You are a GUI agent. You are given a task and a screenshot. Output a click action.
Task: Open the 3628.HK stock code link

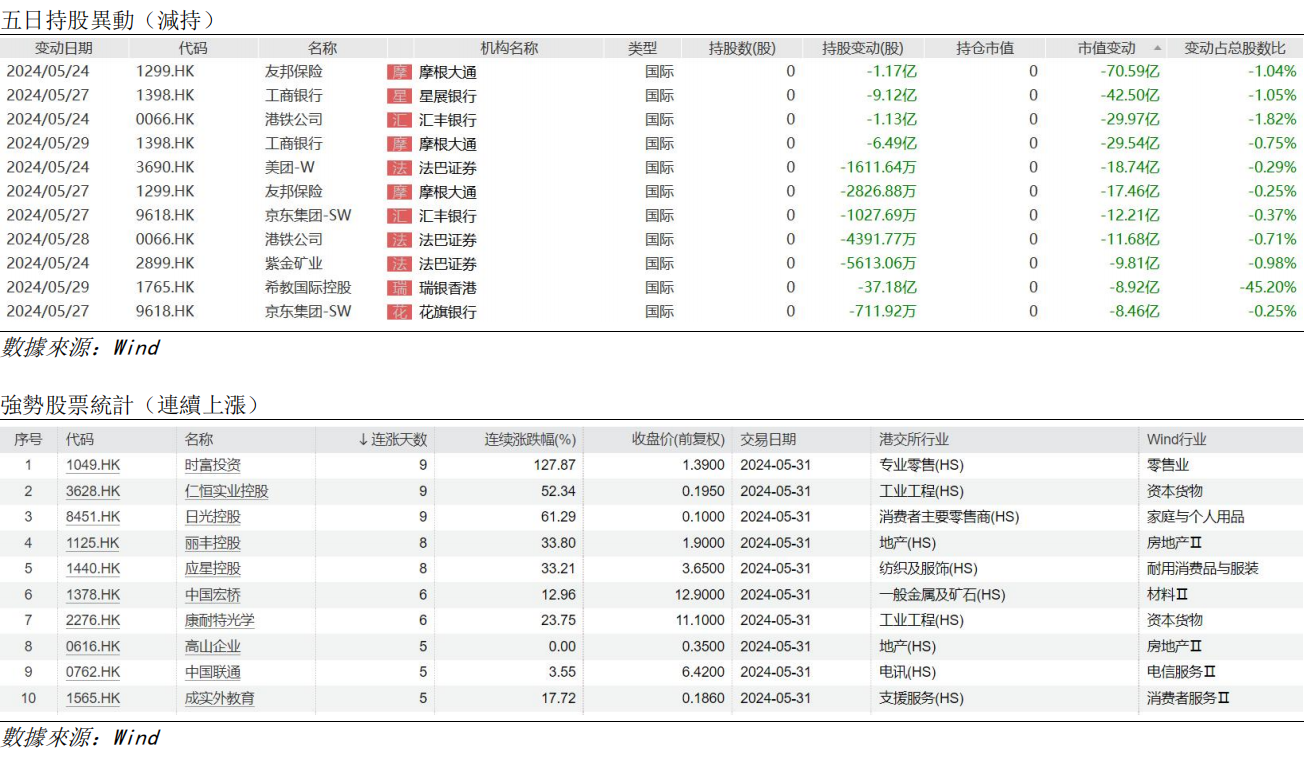coord(93,491)
